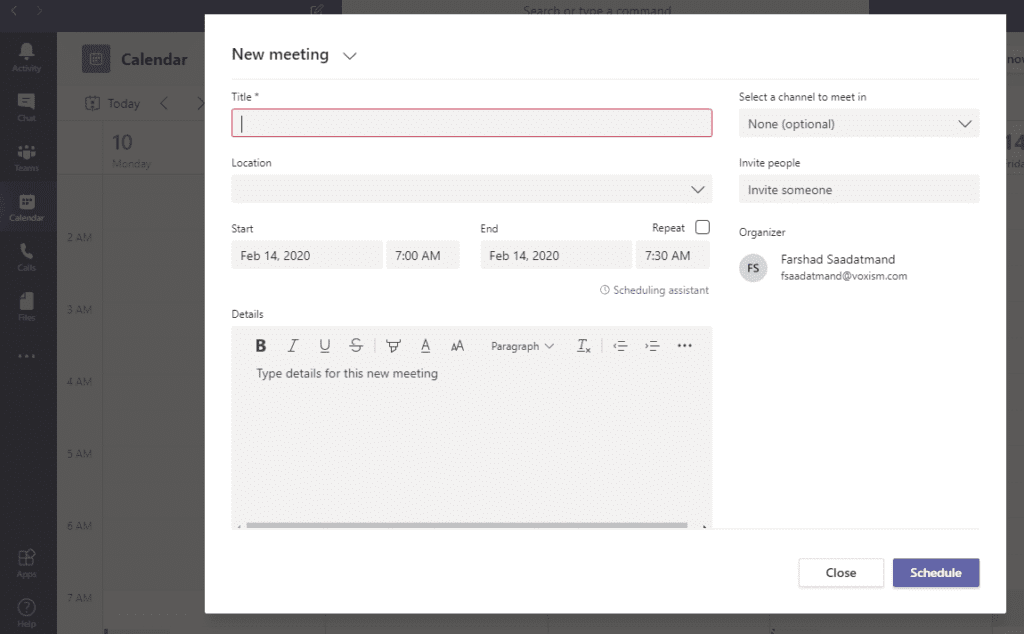
Task: Expand the New meeting chevron
Action: (x=349, y=56)
